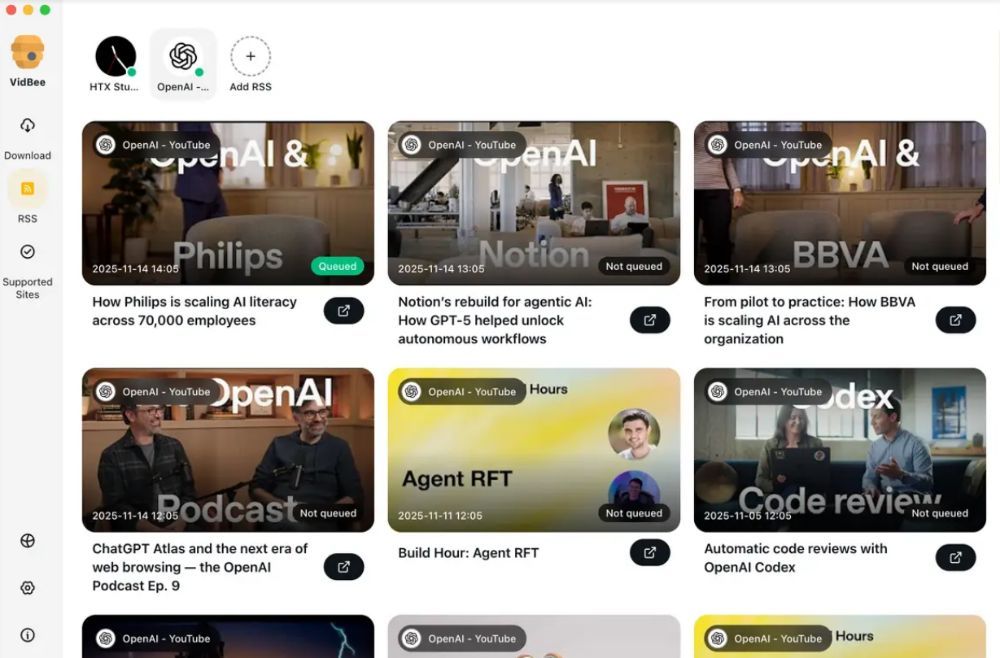Viewport: 1000px width, 658px height.
Task: Click the ChatGPT Atlas podcast thumbnail
Action: 228,450
